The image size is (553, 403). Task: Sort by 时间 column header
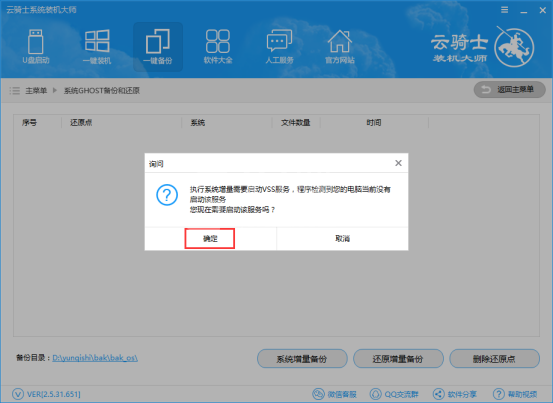pyautogui.click(x=373, y=123)
